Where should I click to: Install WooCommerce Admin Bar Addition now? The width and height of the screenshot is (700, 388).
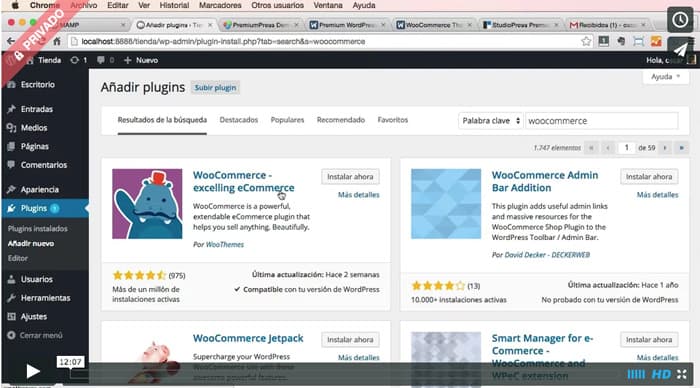pos(649,177)
